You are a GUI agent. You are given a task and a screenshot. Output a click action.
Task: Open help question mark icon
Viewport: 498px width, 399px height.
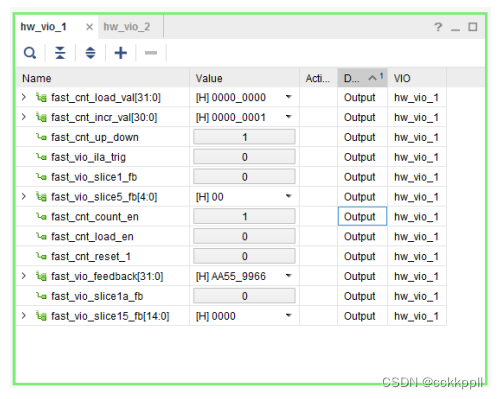(x=438, y=27)
